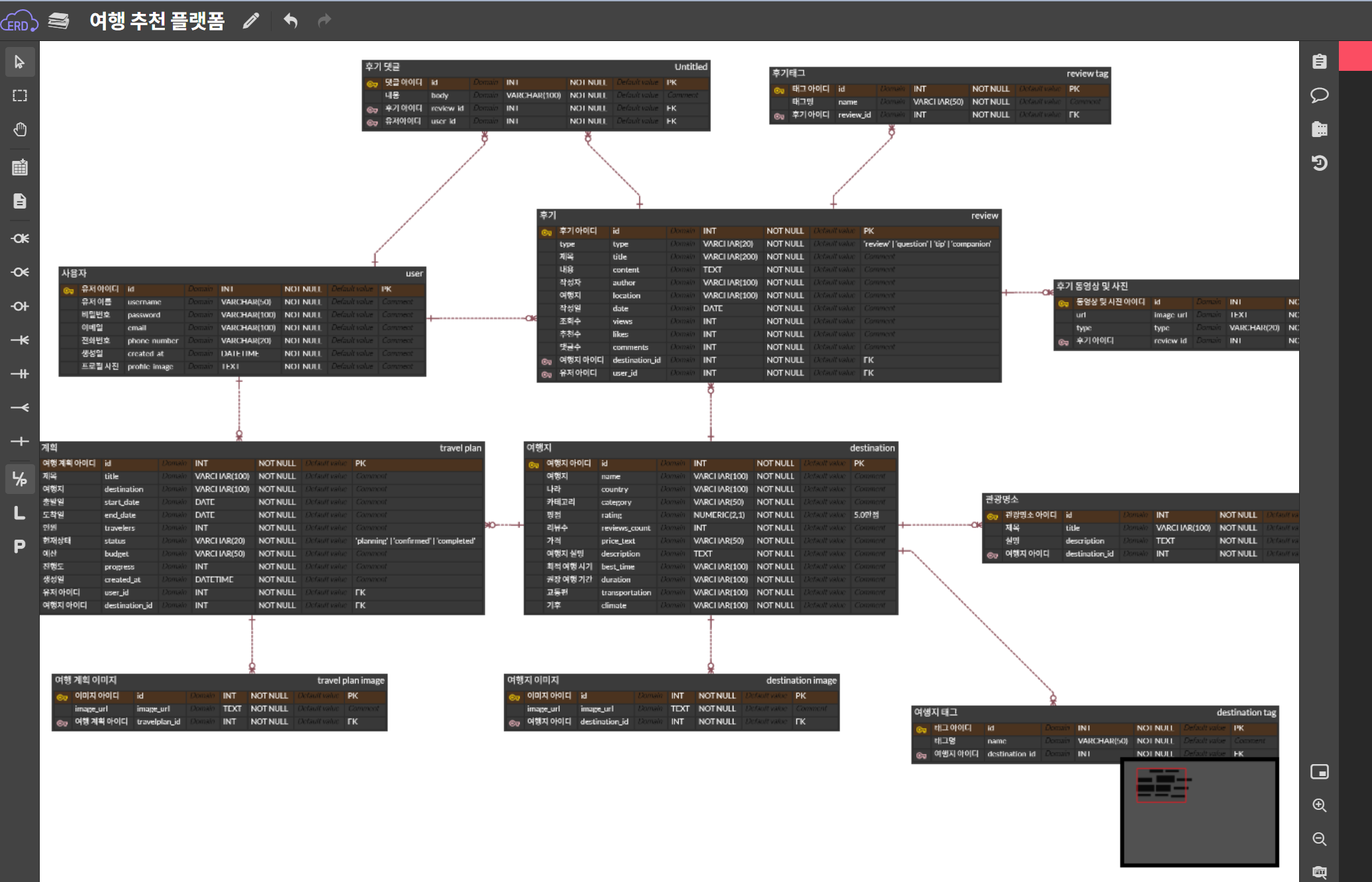This screenshot has height=882, width=1372.
Task: Open the comments speech-bubble panel
Action: pos(1320,95)
